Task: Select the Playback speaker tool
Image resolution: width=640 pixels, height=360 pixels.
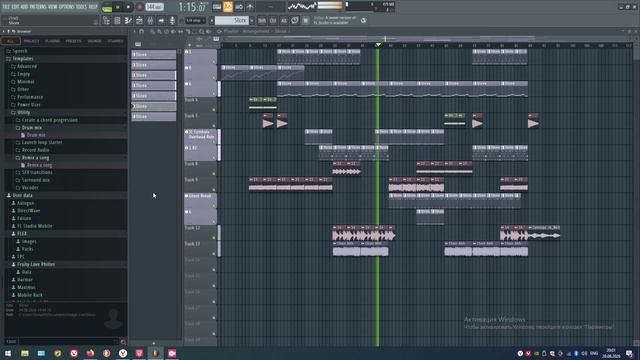Action: (208, 31)
